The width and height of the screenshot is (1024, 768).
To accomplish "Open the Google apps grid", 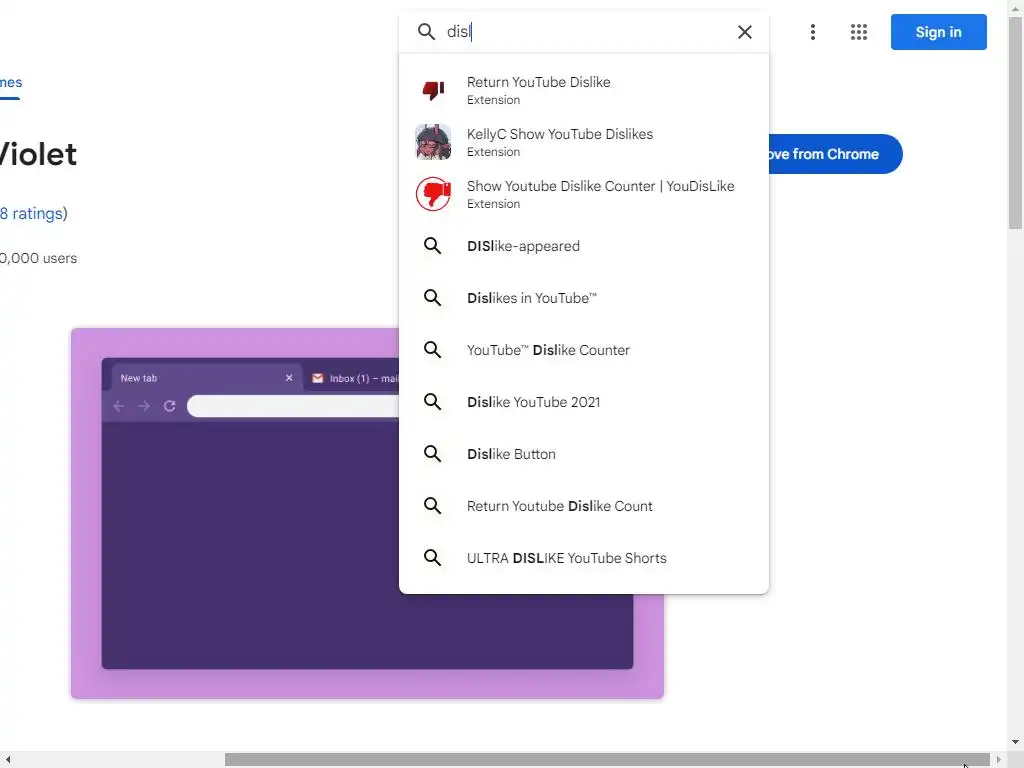I will (x=859, y=32).
